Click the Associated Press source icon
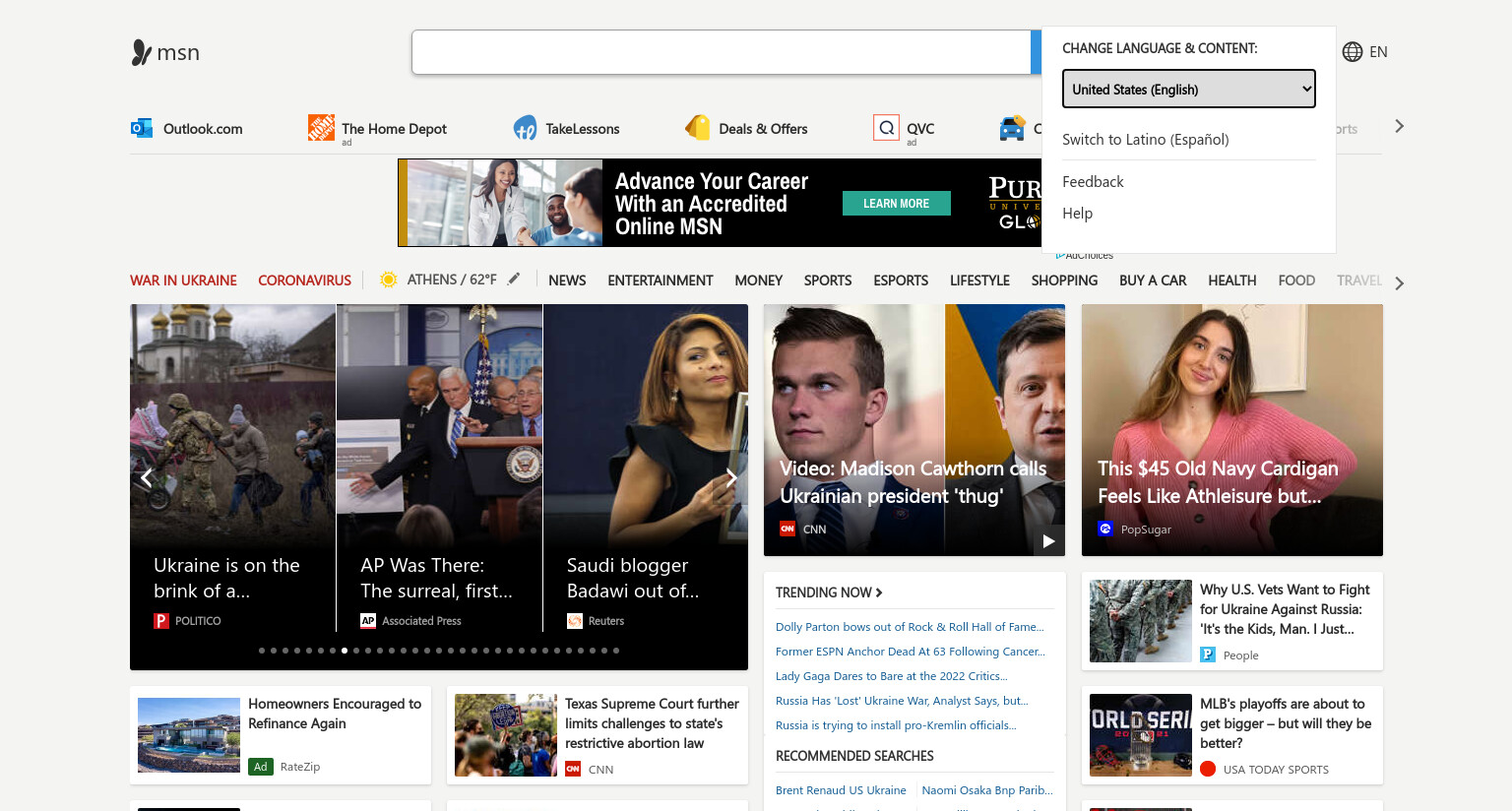Screen dimensions: 1512x811 coord(368,621)
